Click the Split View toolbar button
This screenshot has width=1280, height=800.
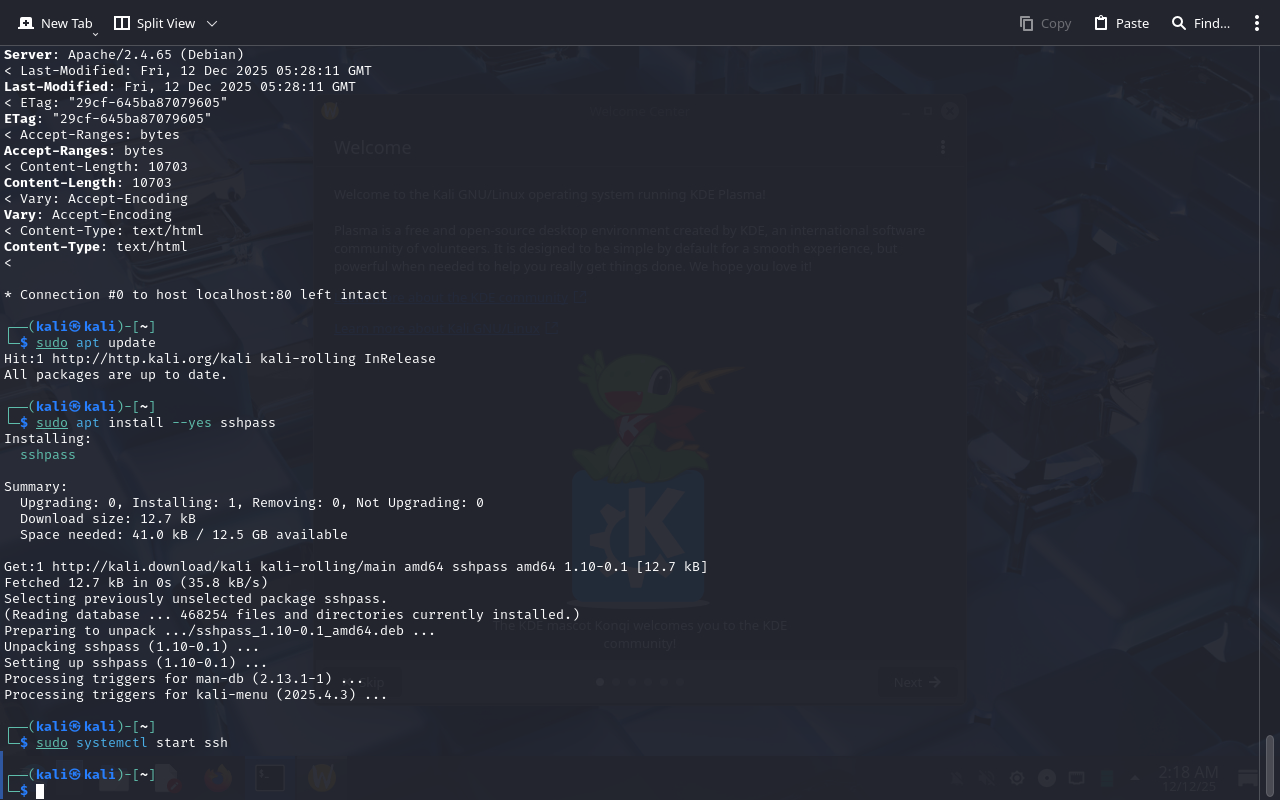155,23
